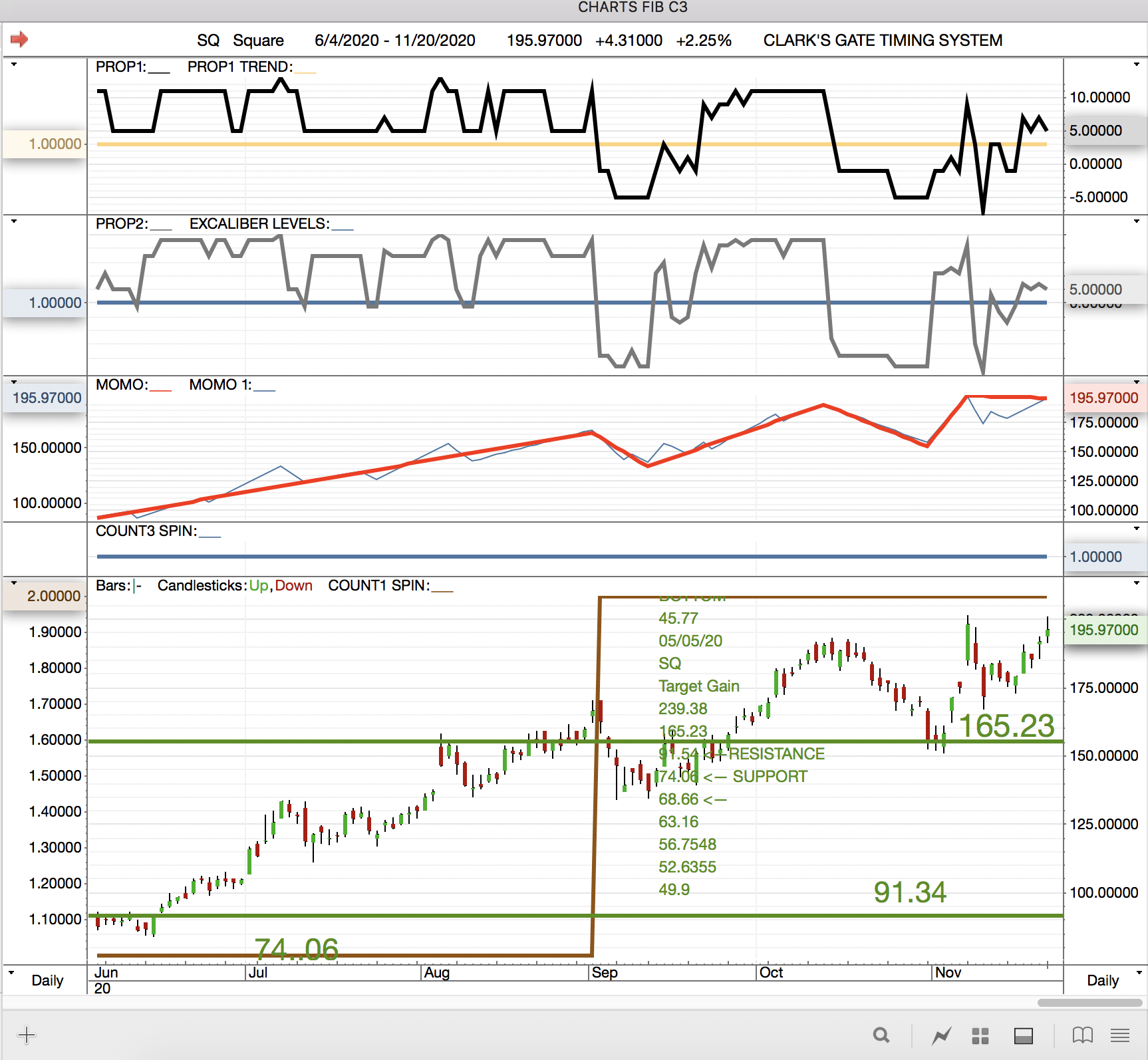
Task: Open the right Daily period dropdown
Action: click(x=1139, y=973)
